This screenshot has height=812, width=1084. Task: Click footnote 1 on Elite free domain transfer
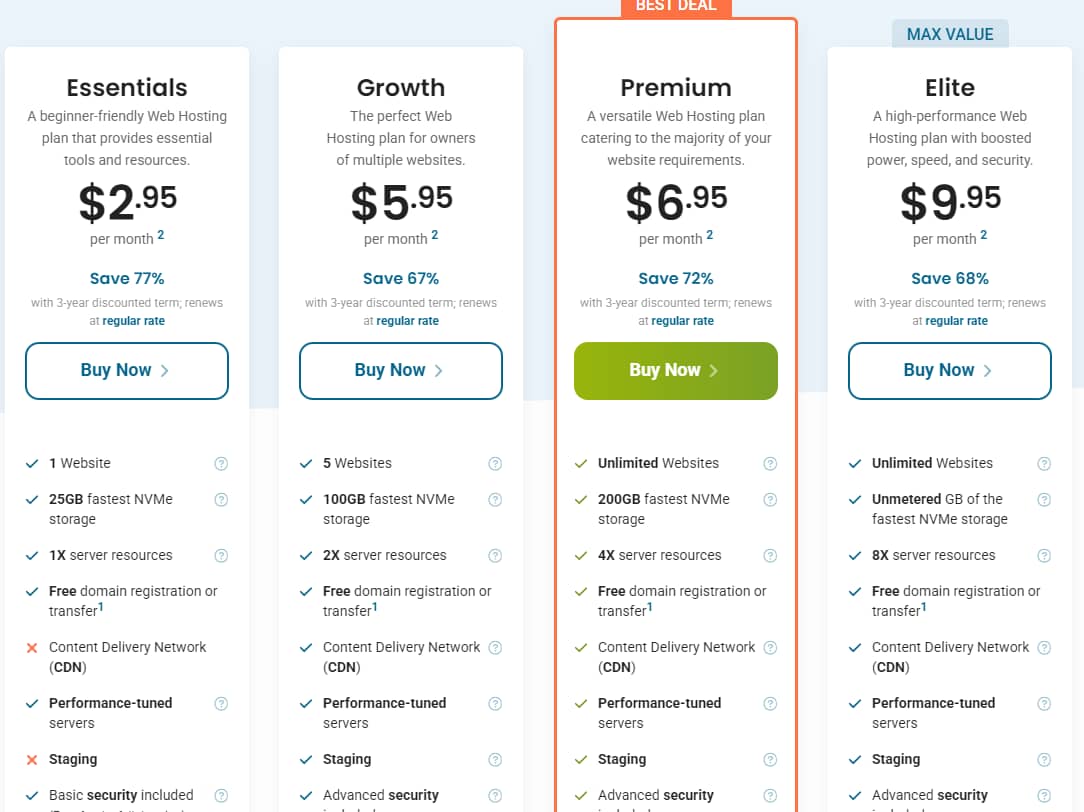coord(924,606)
